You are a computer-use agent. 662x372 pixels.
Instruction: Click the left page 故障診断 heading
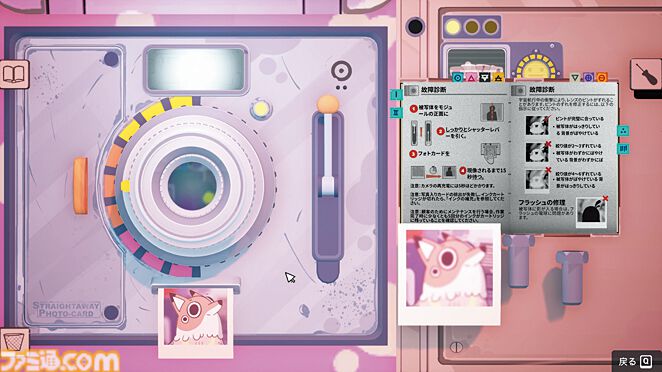[x=433, y=90]
